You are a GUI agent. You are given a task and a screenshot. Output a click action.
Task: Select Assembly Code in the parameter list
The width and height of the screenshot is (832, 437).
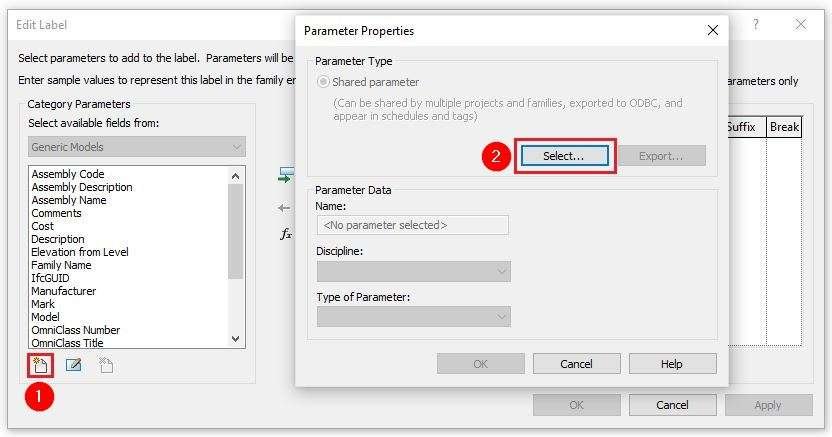(x=68, y=174)
